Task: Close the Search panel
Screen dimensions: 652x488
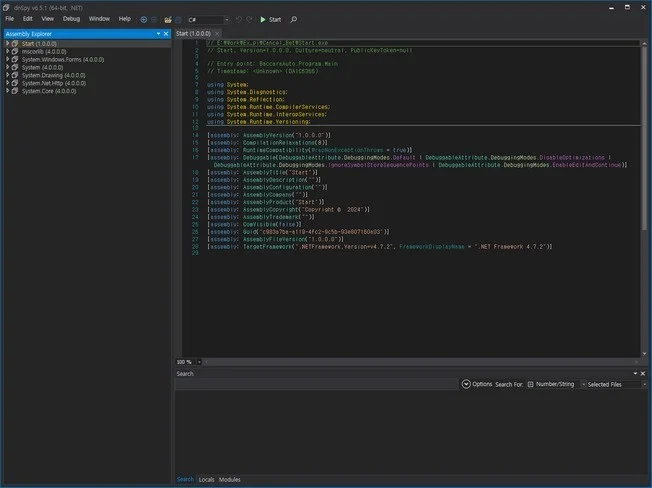Action: 643,374
